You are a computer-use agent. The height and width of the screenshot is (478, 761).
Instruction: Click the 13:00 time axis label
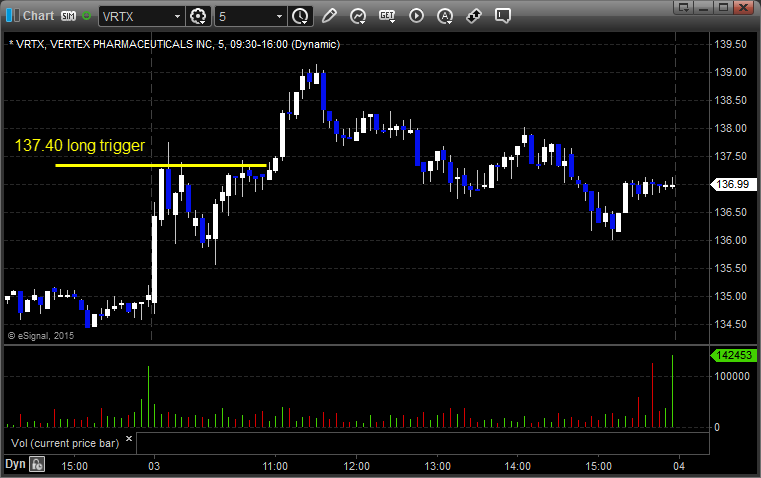point(437,466)
